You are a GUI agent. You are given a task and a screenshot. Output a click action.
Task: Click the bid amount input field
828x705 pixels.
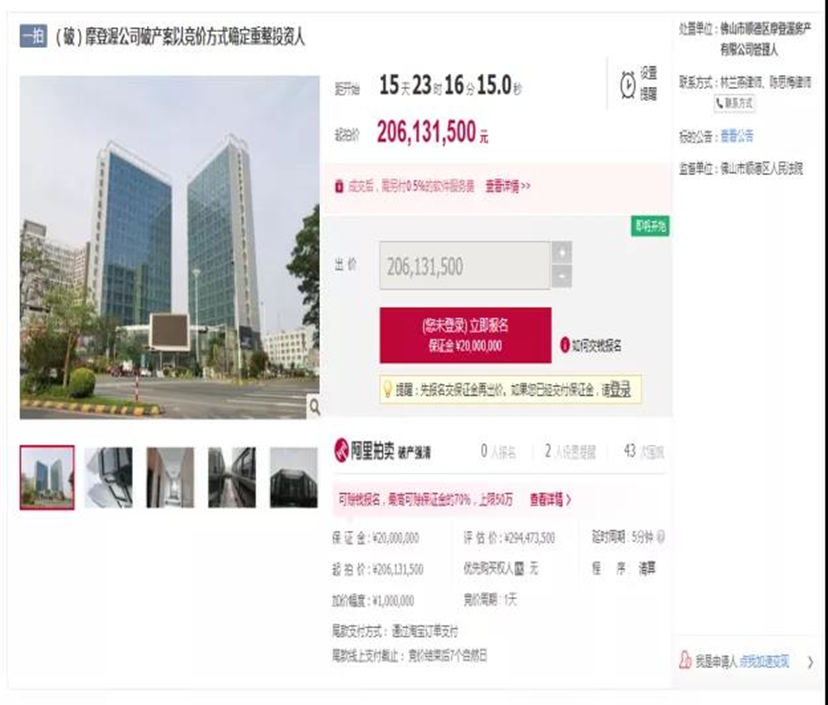click(x=465, y=266)
